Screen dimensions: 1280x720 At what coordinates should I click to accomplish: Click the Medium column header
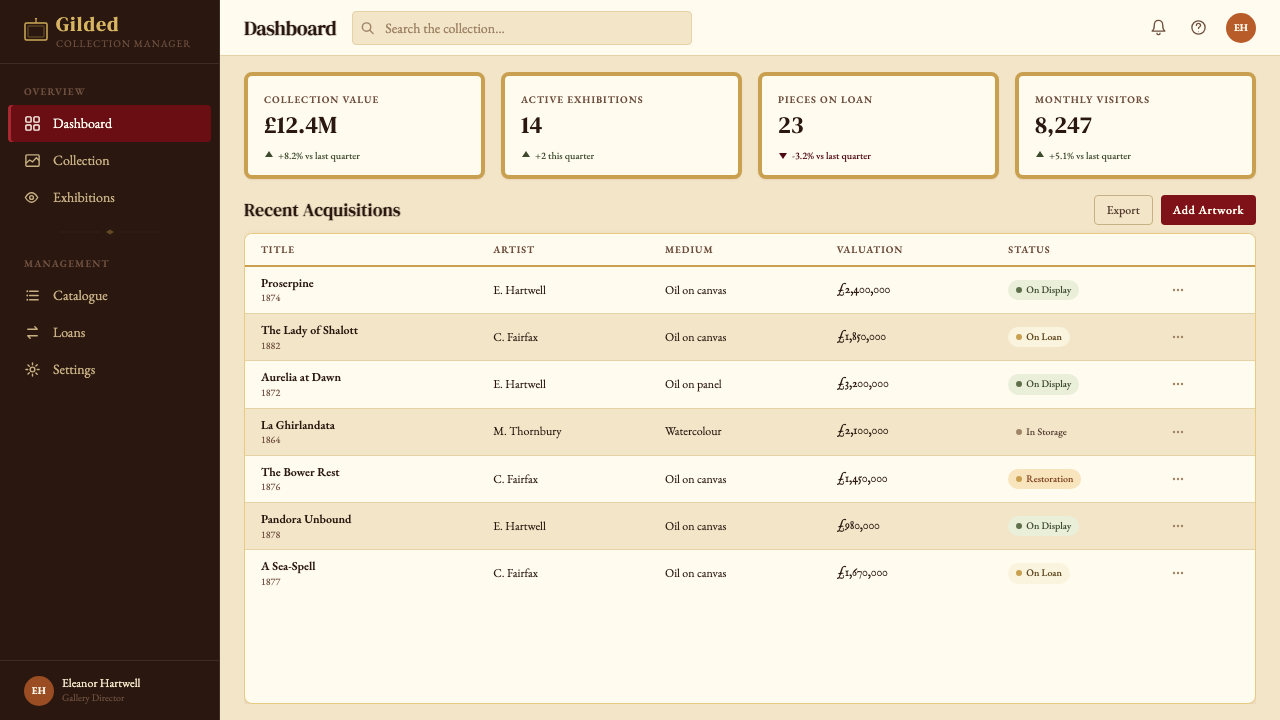pos(689,250)
